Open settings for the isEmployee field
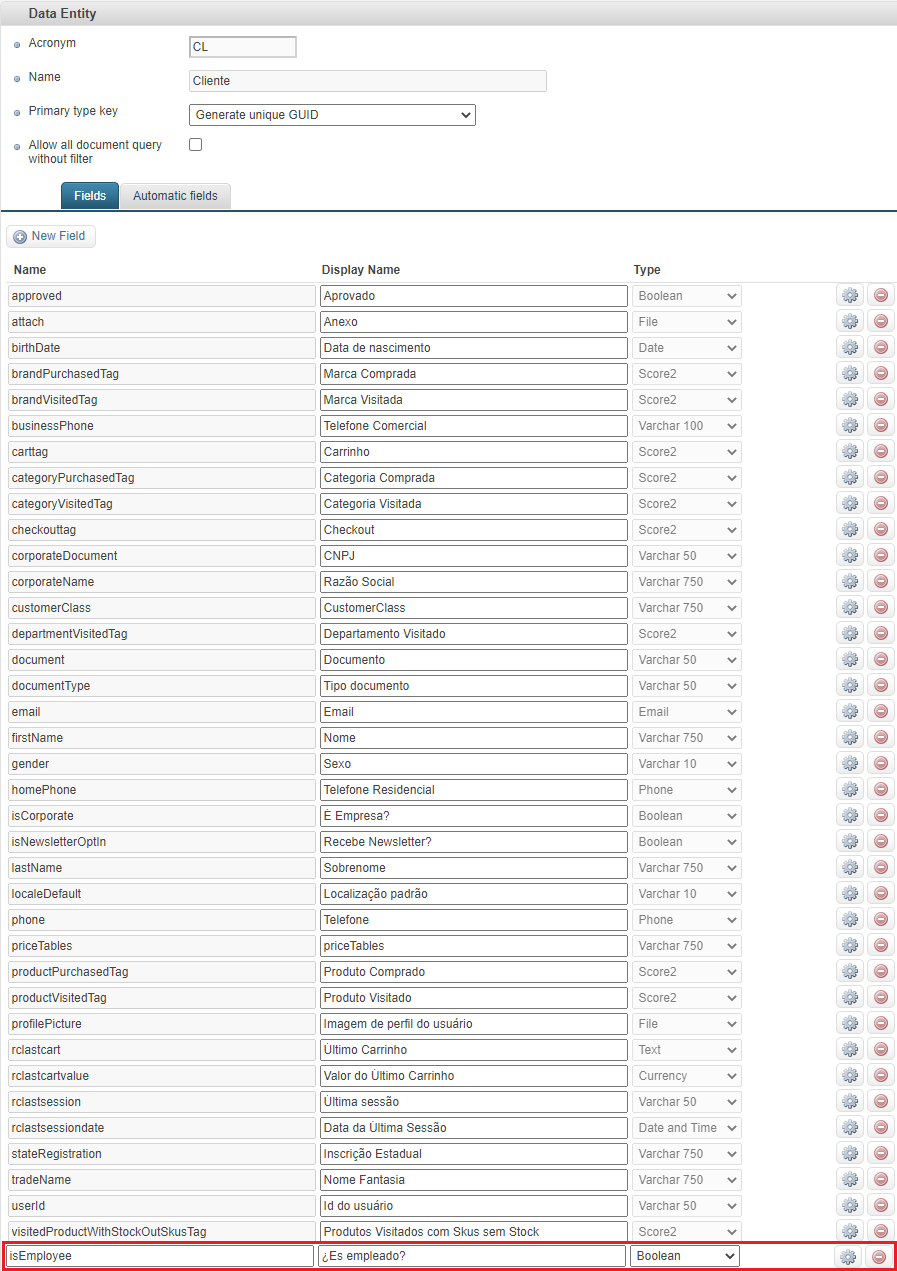The height and width of the screenshot is (1271, 897). click(x=849, y=1255)
